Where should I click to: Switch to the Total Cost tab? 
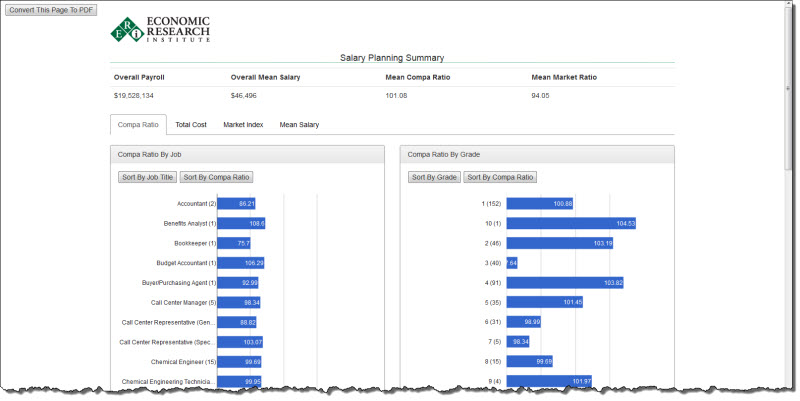191,125
